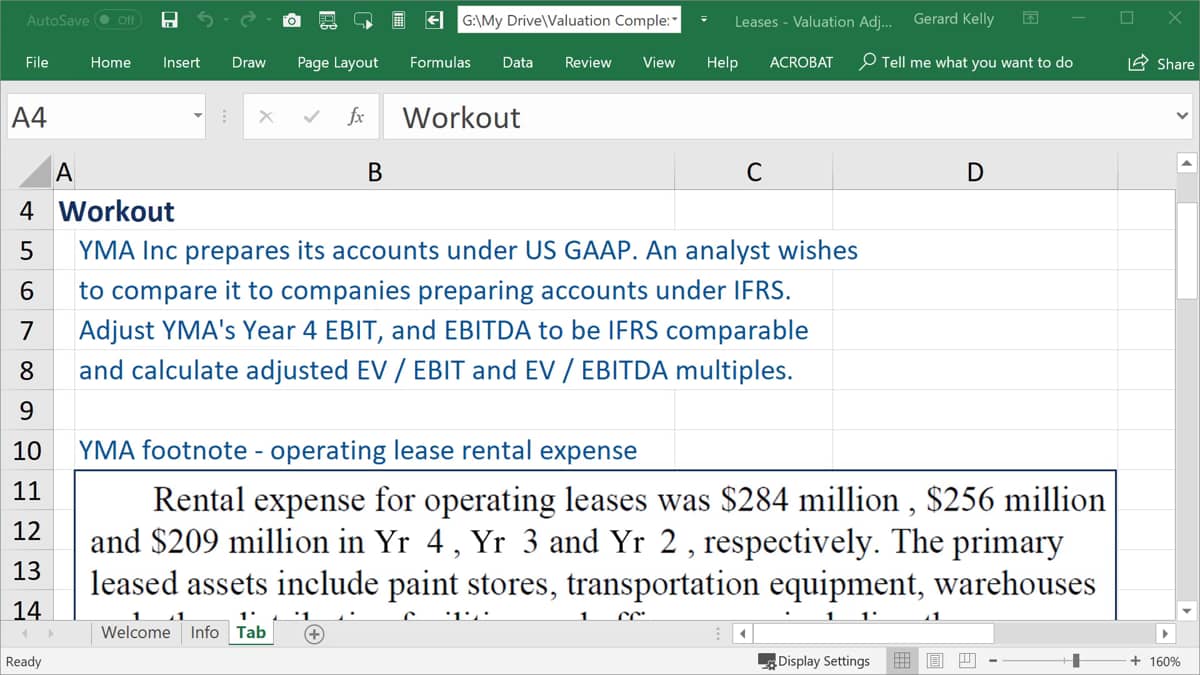
Task: Click the zoom in plus button
Action: [1135, 661]
